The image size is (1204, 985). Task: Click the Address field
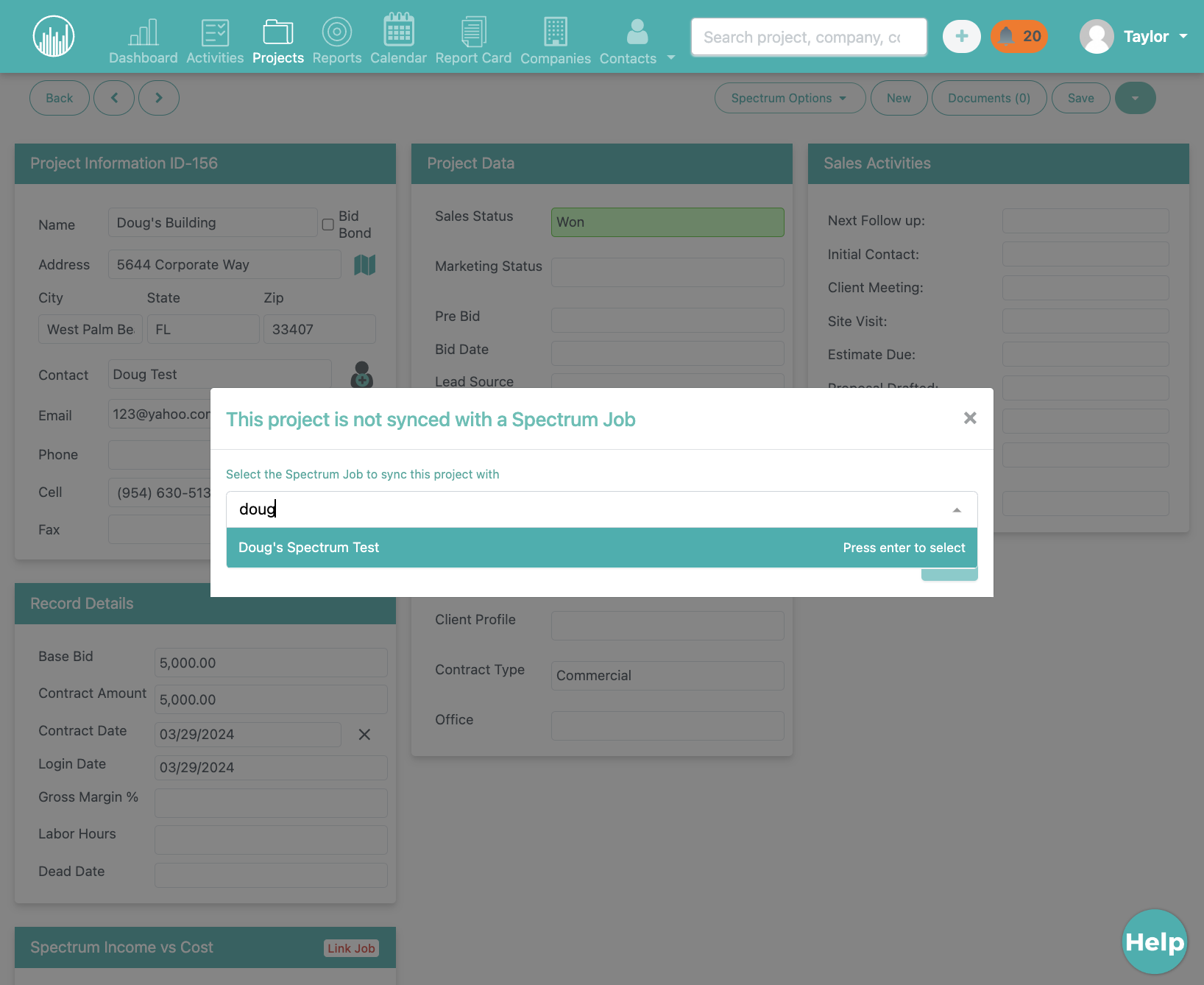pos(224,264)
